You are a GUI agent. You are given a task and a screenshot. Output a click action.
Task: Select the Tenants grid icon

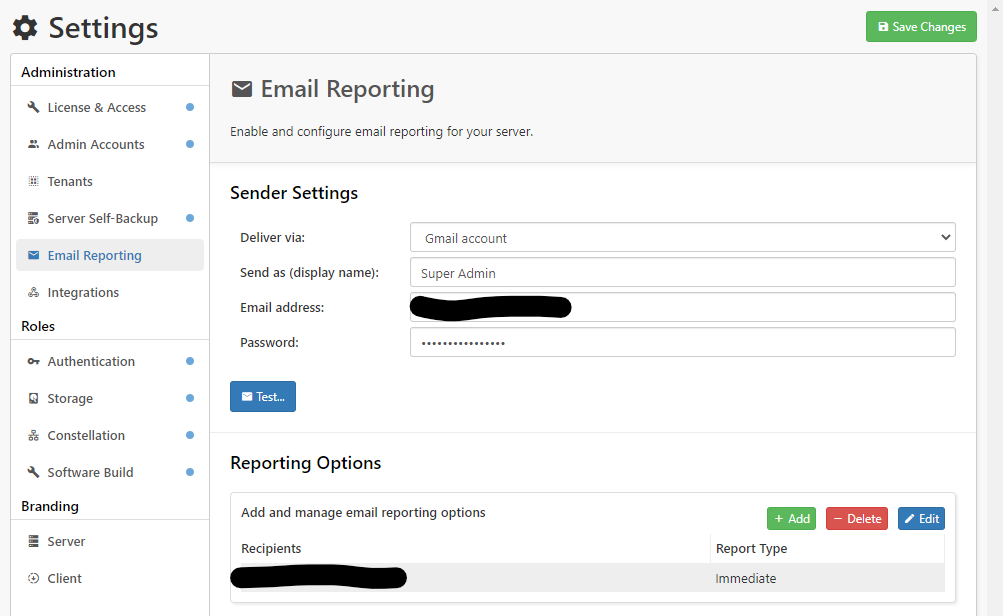pos(34,182)
